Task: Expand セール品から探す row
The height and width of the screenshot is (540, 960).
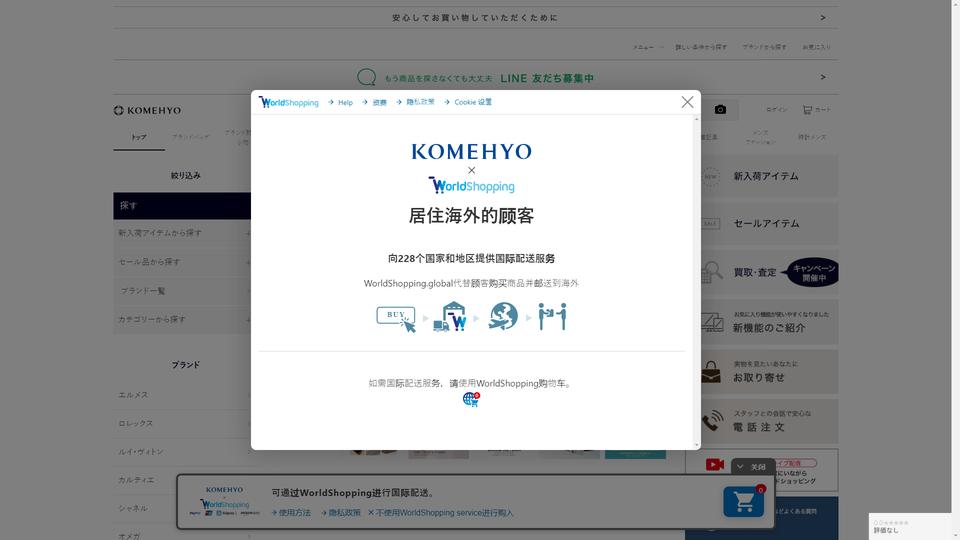Action: [182, 262]
